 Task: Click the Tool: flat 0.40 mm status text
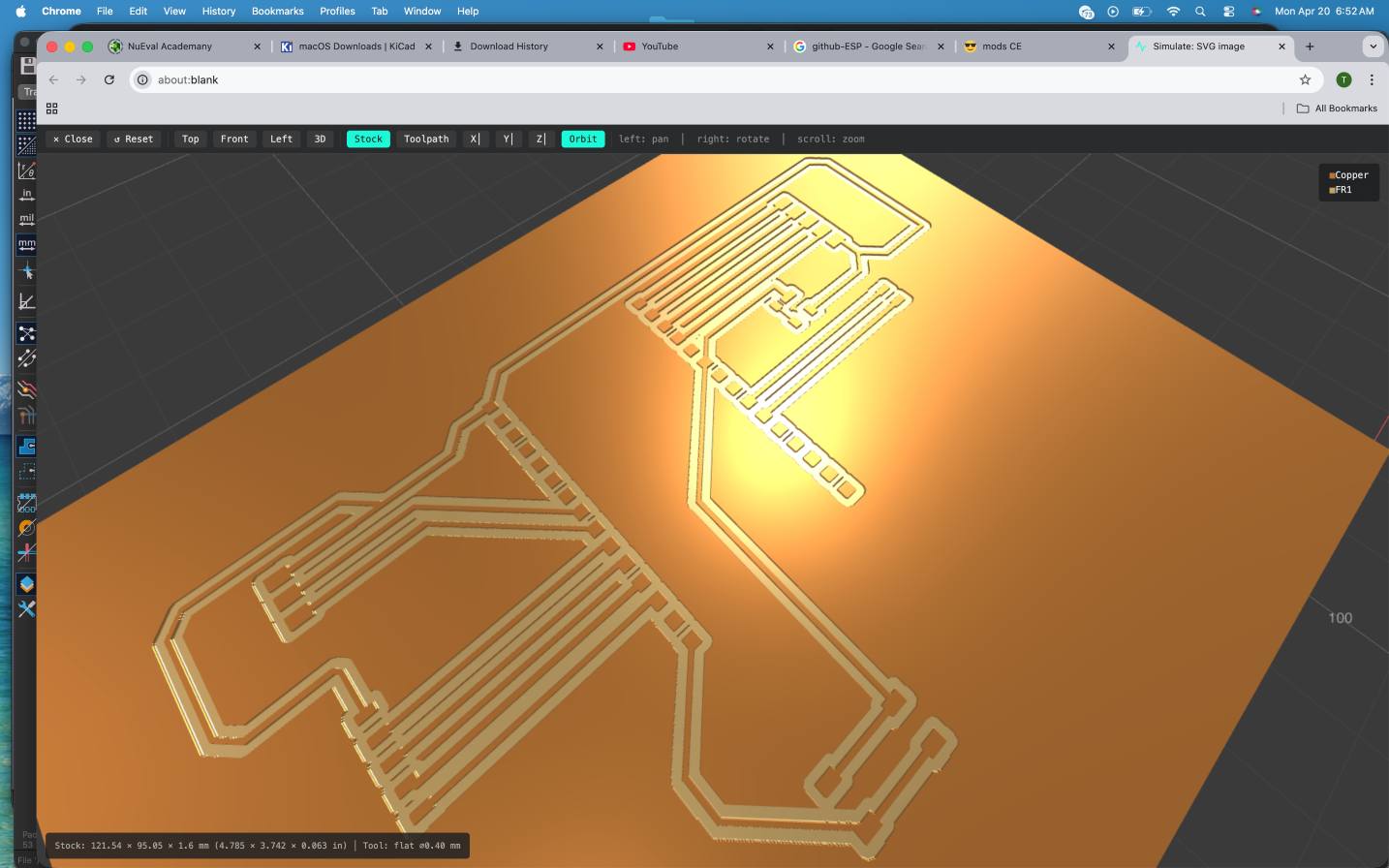pos(412,846)
